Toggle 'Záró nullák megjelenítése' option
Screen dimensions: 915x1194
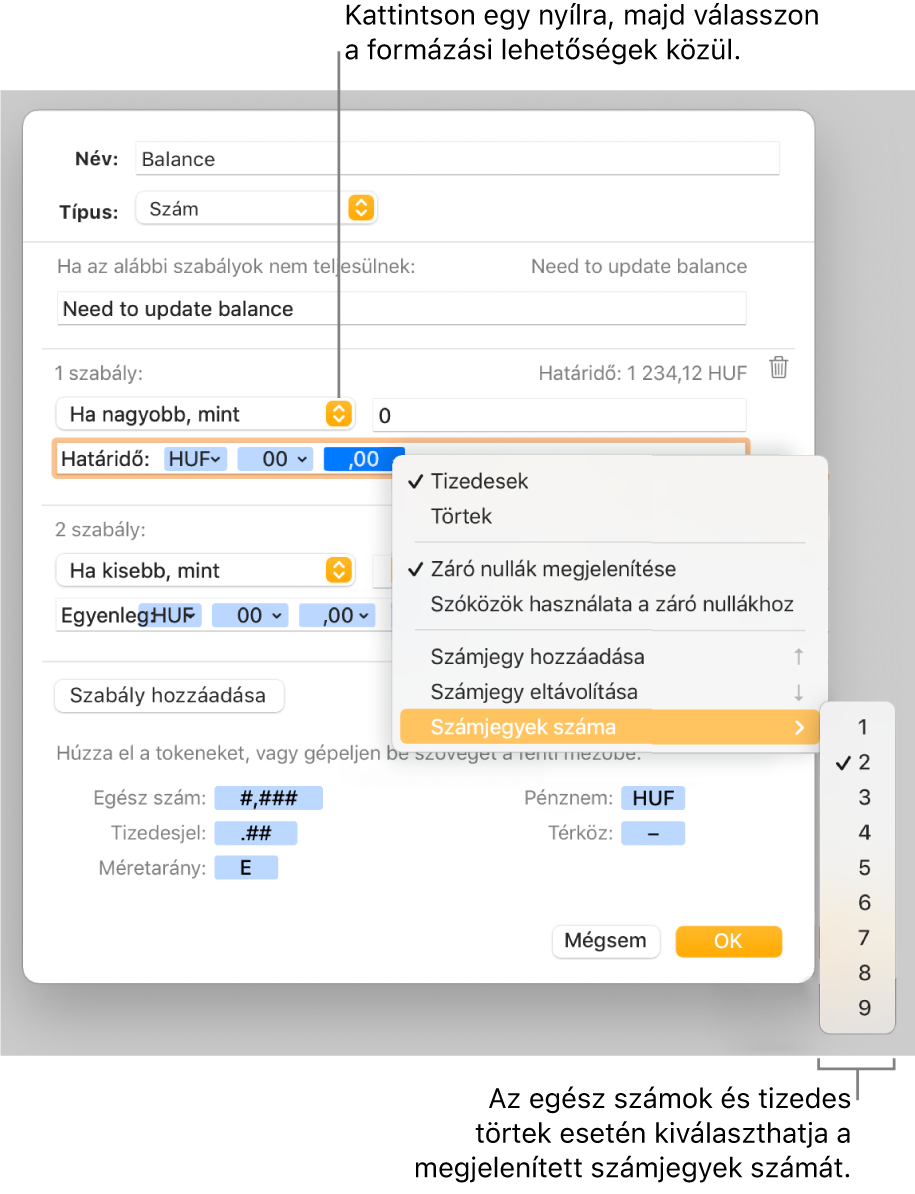coord(610,569)
